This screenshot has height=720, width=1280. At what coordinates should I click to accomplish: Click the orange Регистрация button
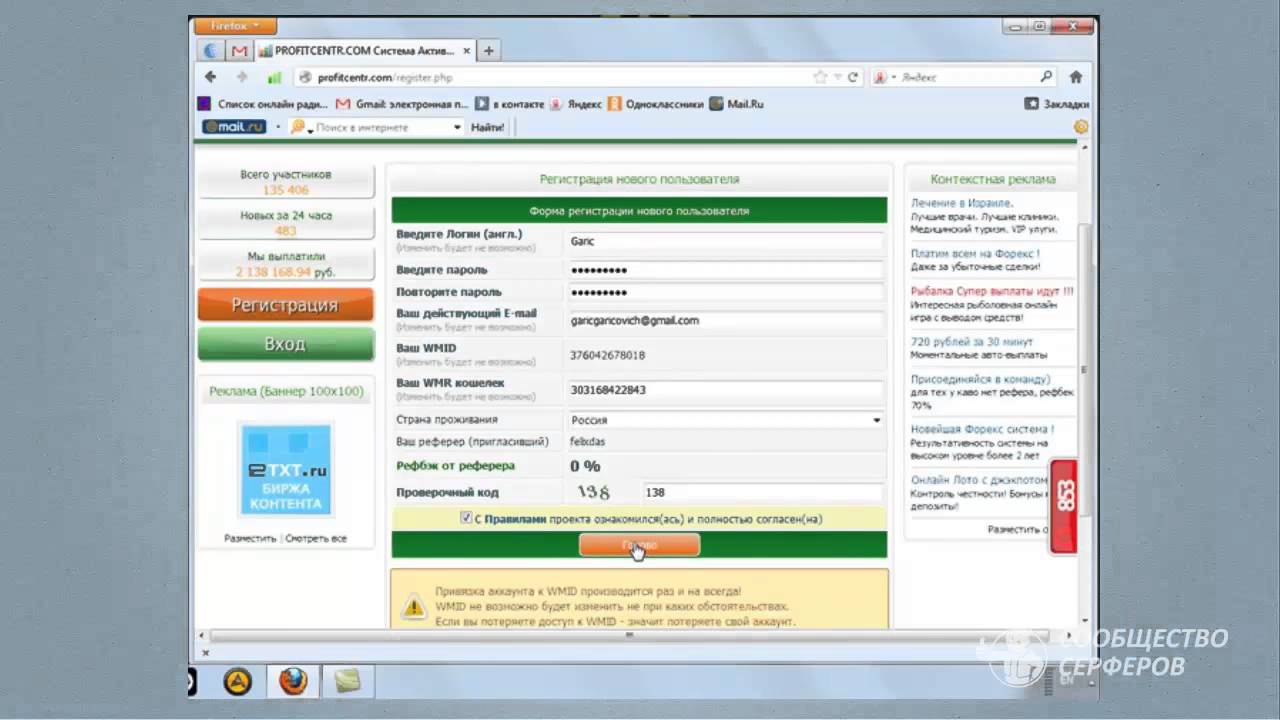tap(285, 305)
